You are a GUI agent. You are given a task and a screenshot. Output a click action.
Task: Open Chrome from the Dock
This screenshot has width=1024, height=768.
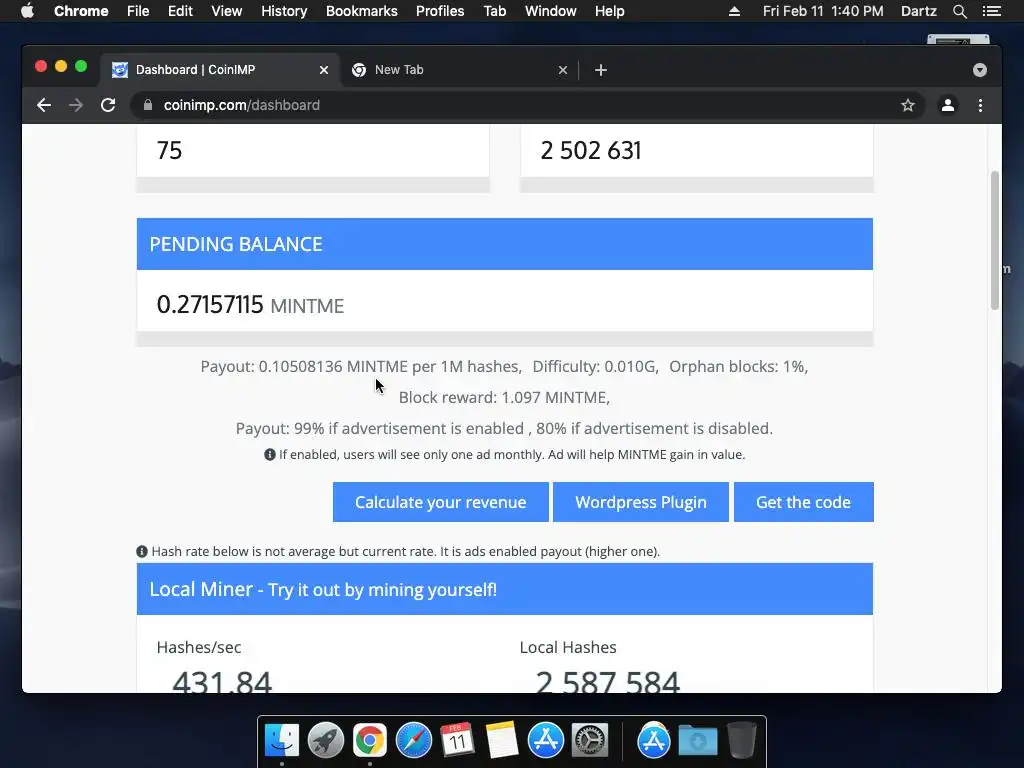point(370,741)
